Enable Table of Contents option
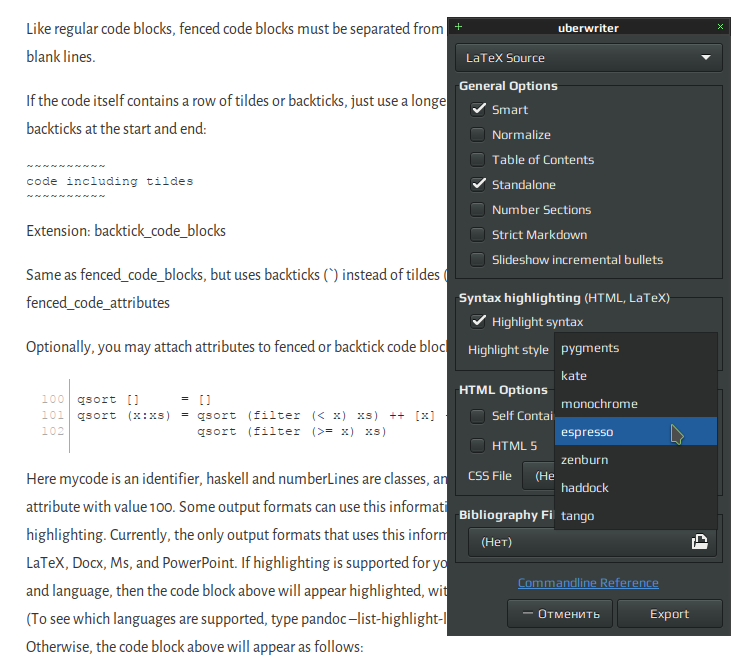The width and height of the screenshot is (750, 670). click(478, 160)
